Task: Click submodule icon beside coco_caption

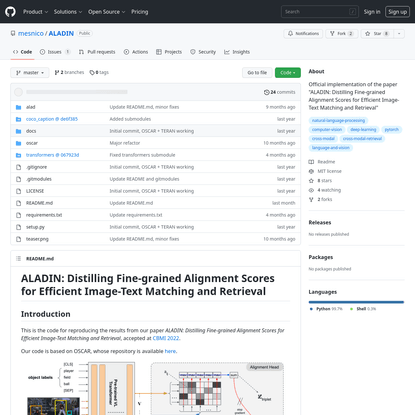Action: 18,119
